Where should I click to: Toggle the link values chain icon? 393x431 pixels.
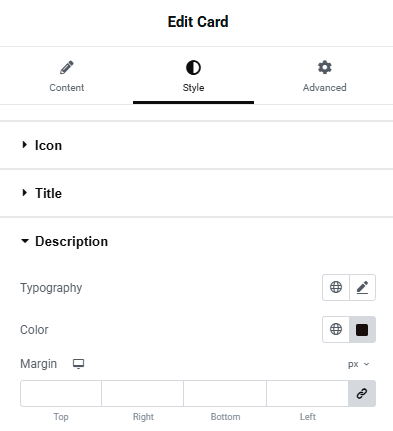click(x=362, y=393)
